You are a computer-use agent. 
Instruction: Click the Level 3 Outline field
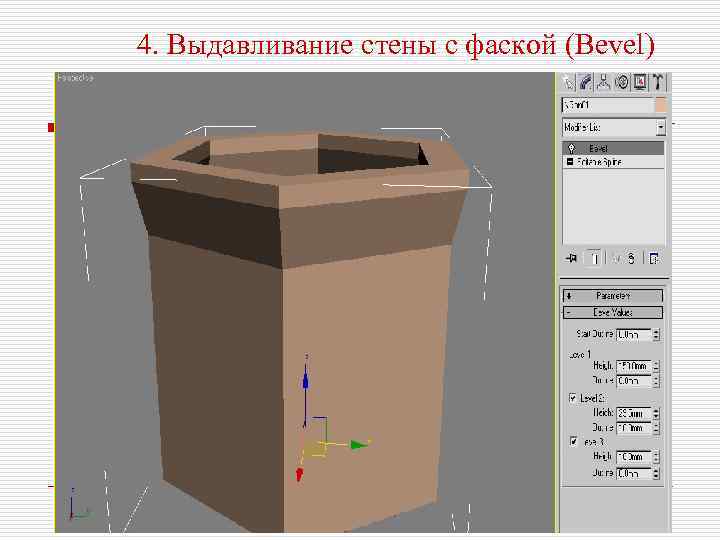tap(634, 473)
